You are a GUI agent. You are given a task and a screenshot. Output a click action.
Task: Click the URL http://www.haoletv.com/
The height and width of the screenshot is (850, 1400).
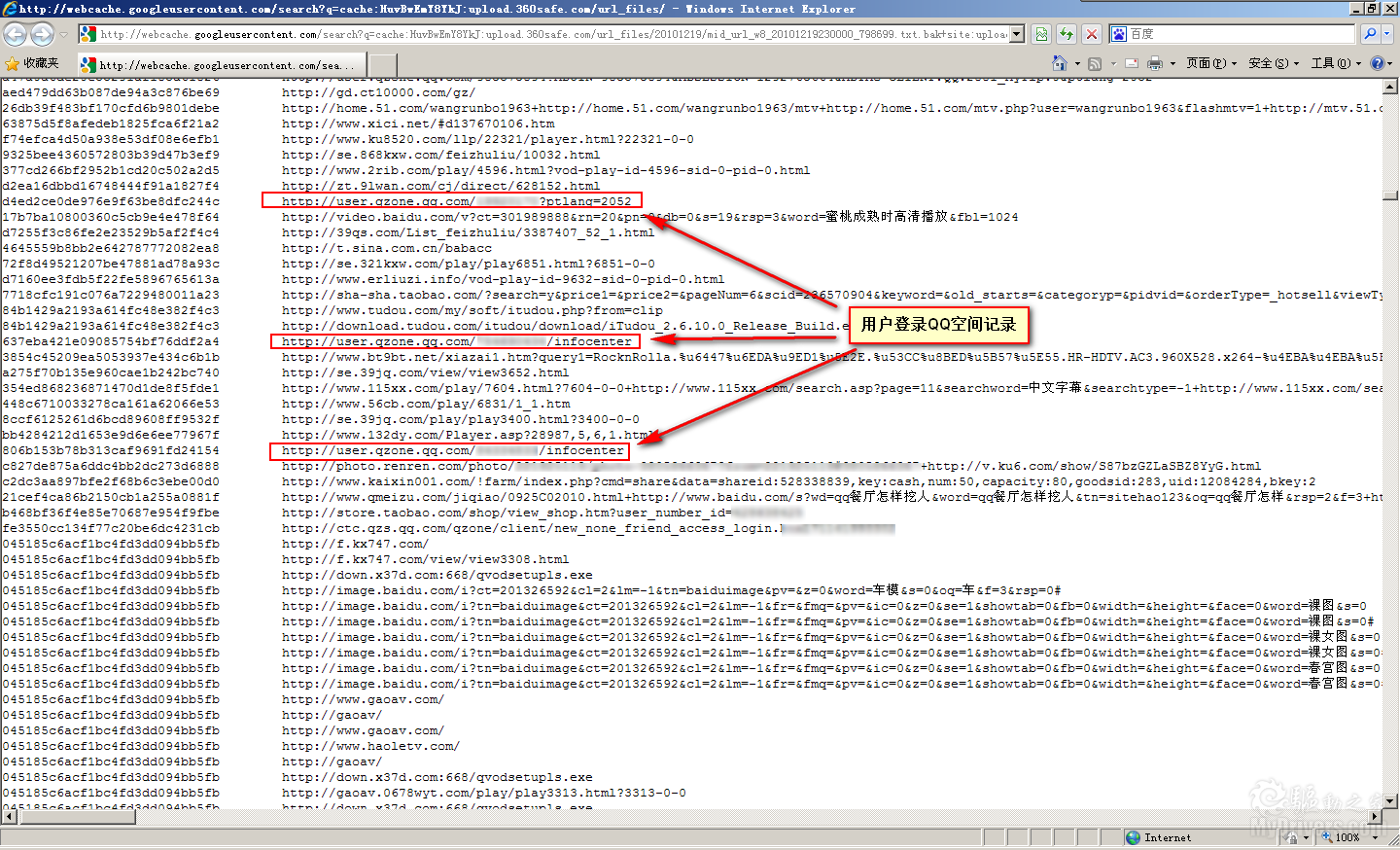pyautogui.click(x=371, y=746)
